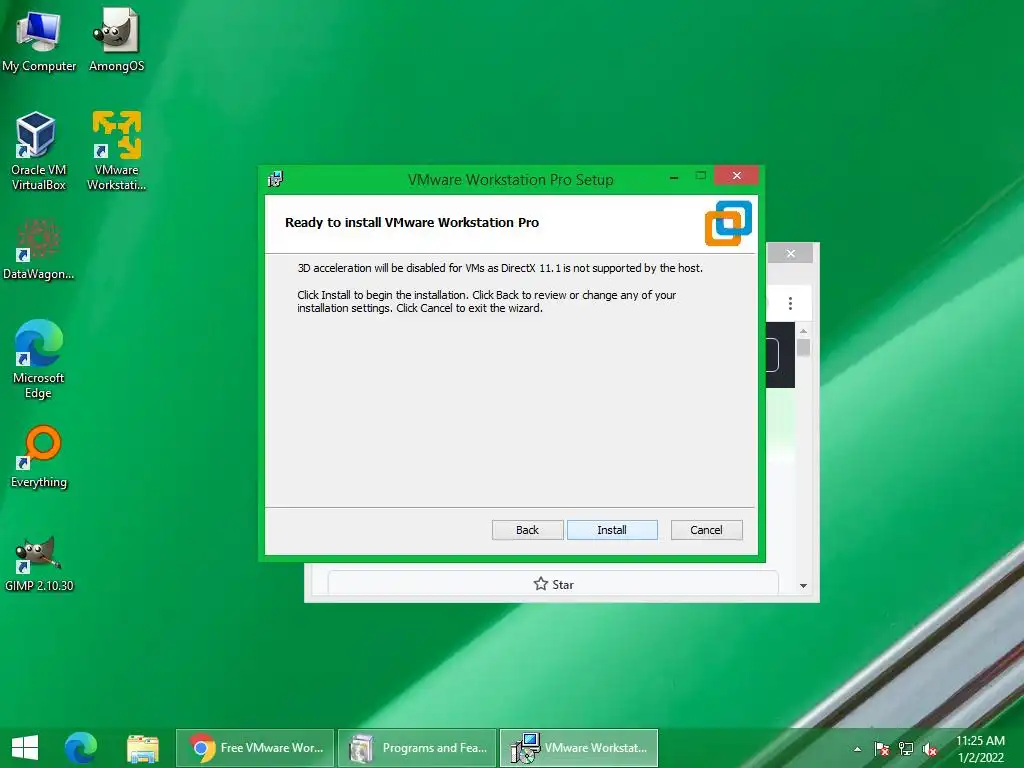Click the scroll-down arrow in the background window
1024x768 pixels.
(x=803, y=586)
